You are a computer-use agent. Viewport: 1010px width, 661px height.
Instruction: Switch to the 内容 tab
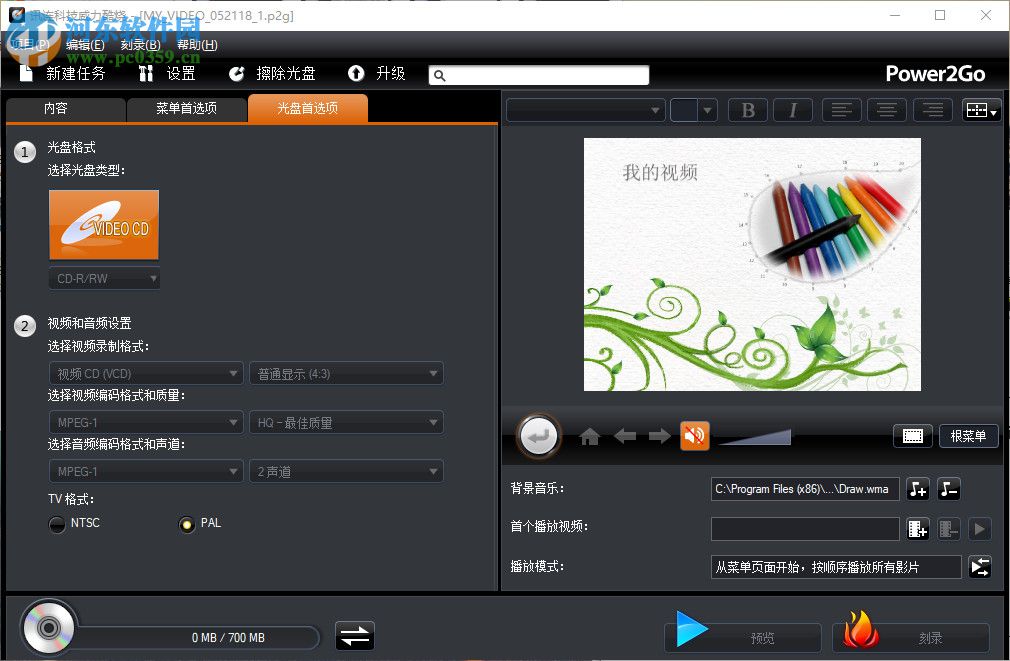pyautogui.click(x=66, y=108)
